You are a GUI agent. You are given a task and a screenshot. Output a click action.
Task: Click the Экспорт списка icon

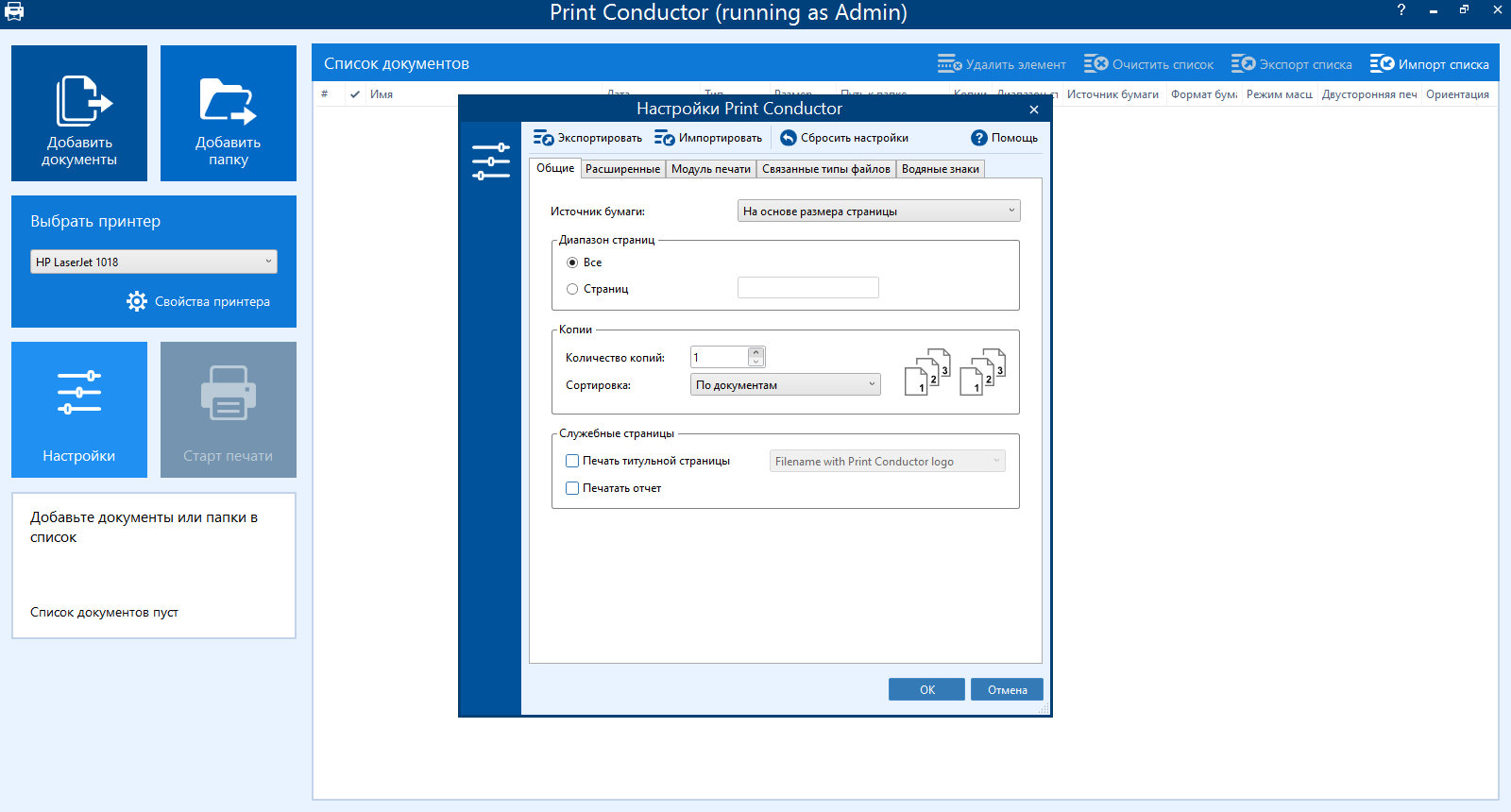(x=1243, y=64)
